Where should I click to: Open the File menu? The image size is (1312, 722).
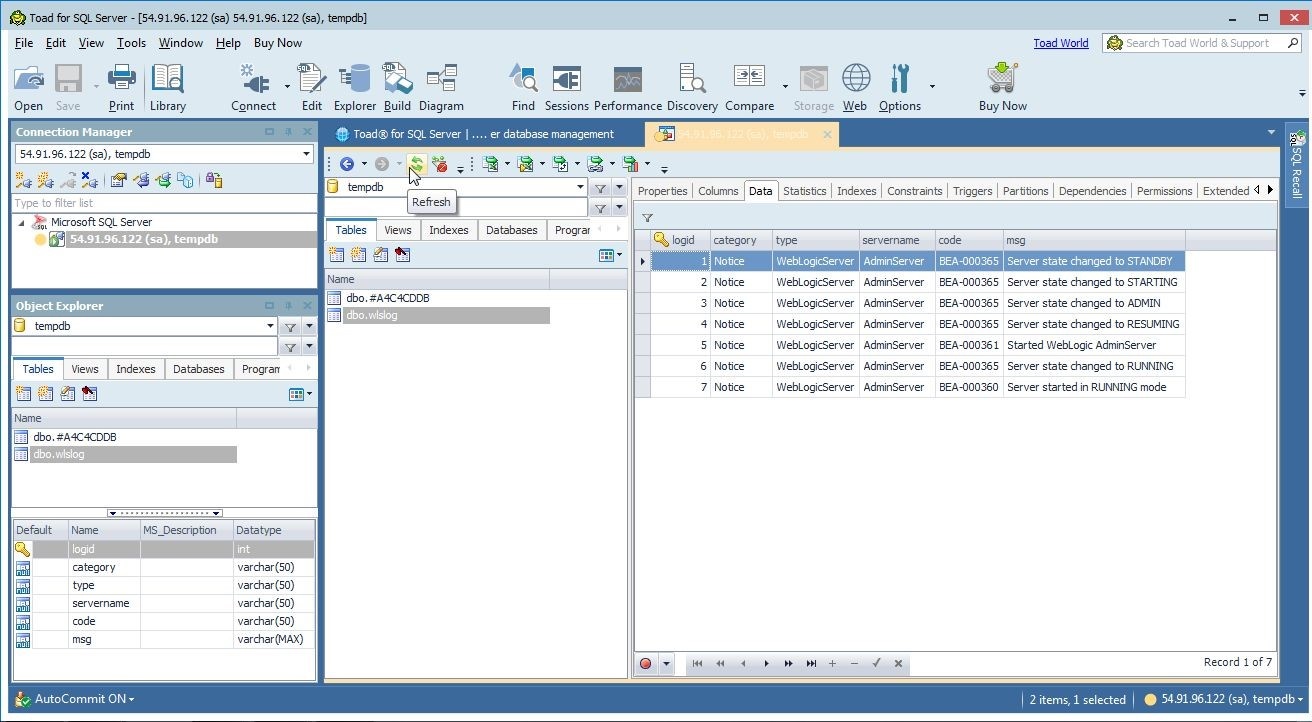[24, 43]
